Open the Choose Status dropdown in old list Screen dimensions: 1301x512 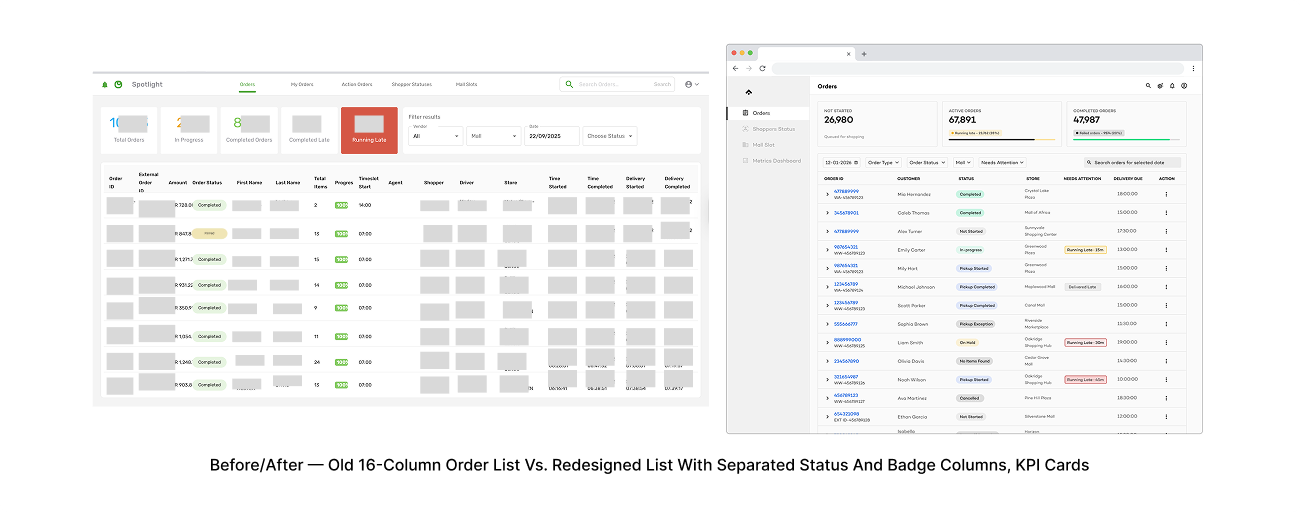point(610,136)
